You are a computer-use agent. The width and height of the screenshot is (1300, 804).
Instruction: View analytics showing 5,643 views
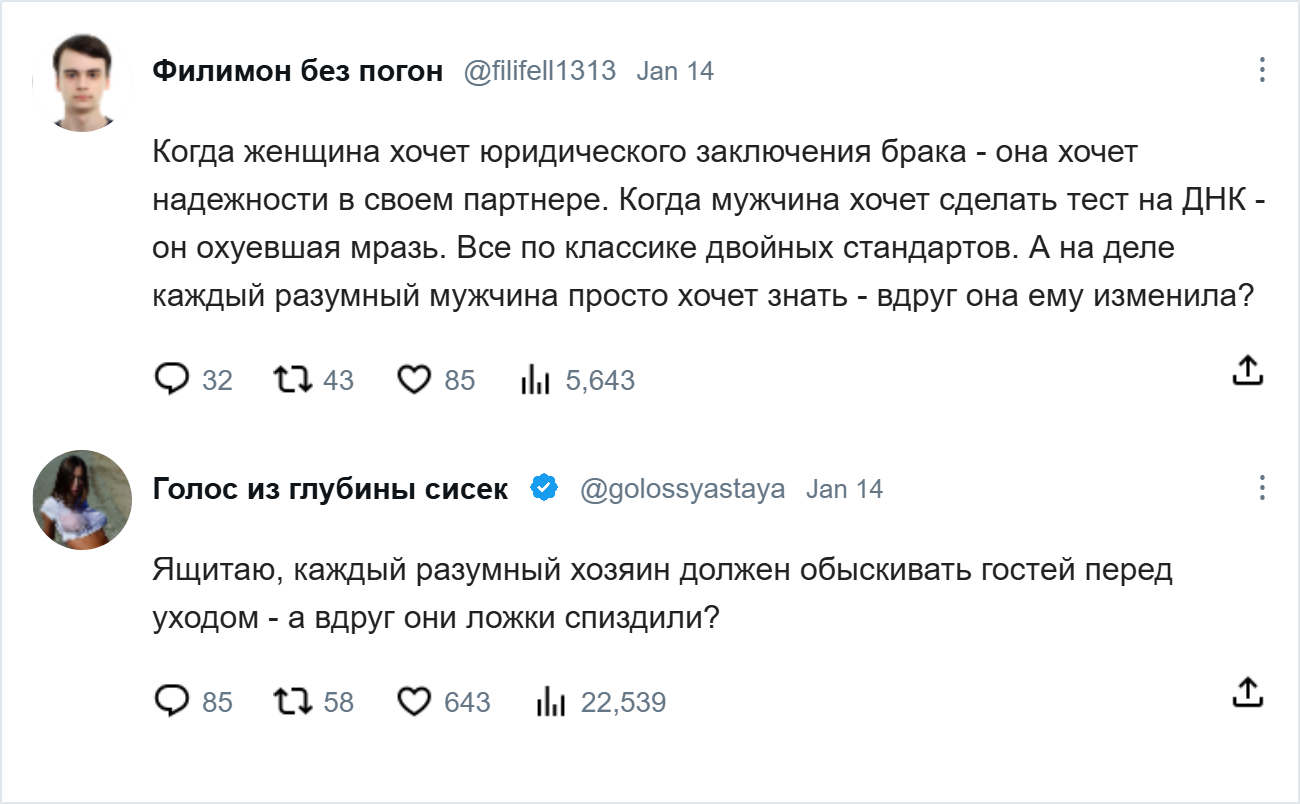pyautogui.click(x=537, y=379)
